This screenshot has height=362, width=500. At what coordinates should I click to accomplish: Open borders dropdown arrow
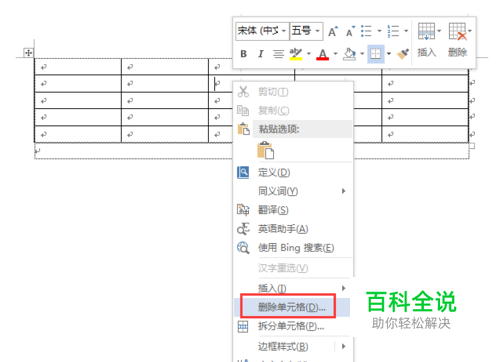(x=389, y=53)
